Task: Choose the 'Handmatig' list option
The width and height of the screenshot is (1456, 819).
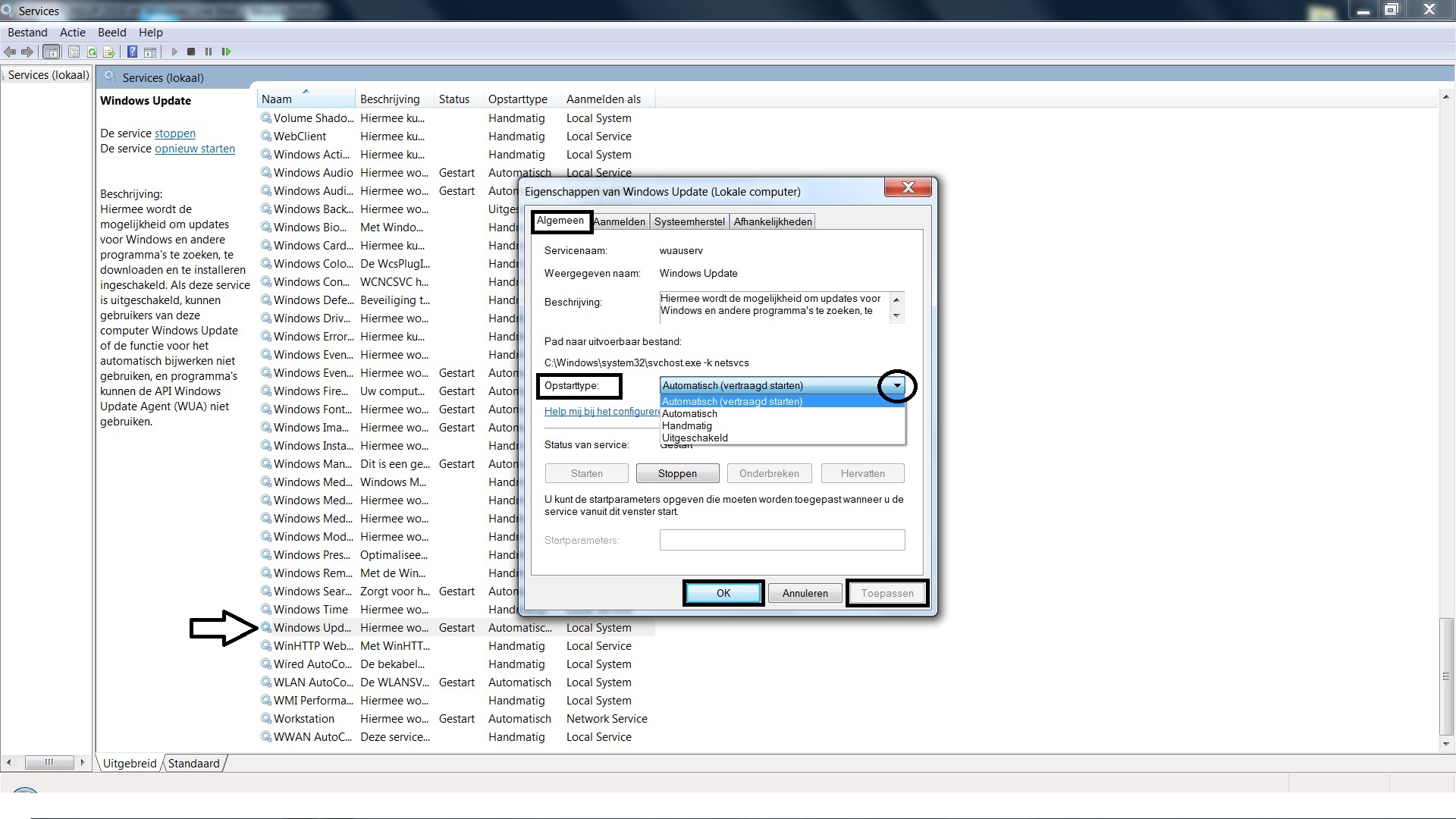Action: pos(783,426)
